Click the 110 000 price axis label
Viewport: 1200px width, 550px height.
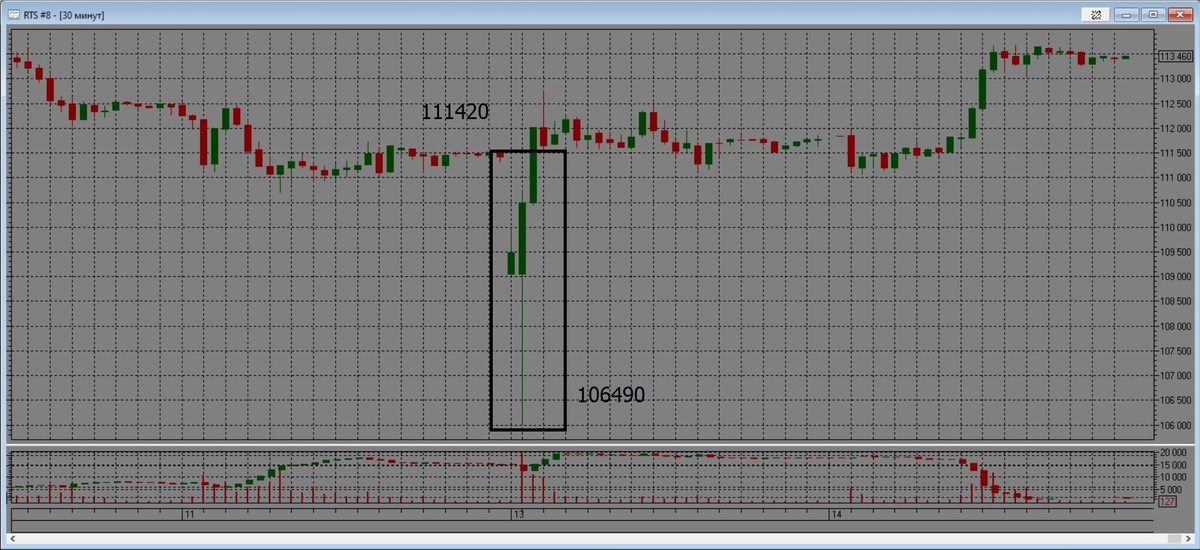[1175, 228]
